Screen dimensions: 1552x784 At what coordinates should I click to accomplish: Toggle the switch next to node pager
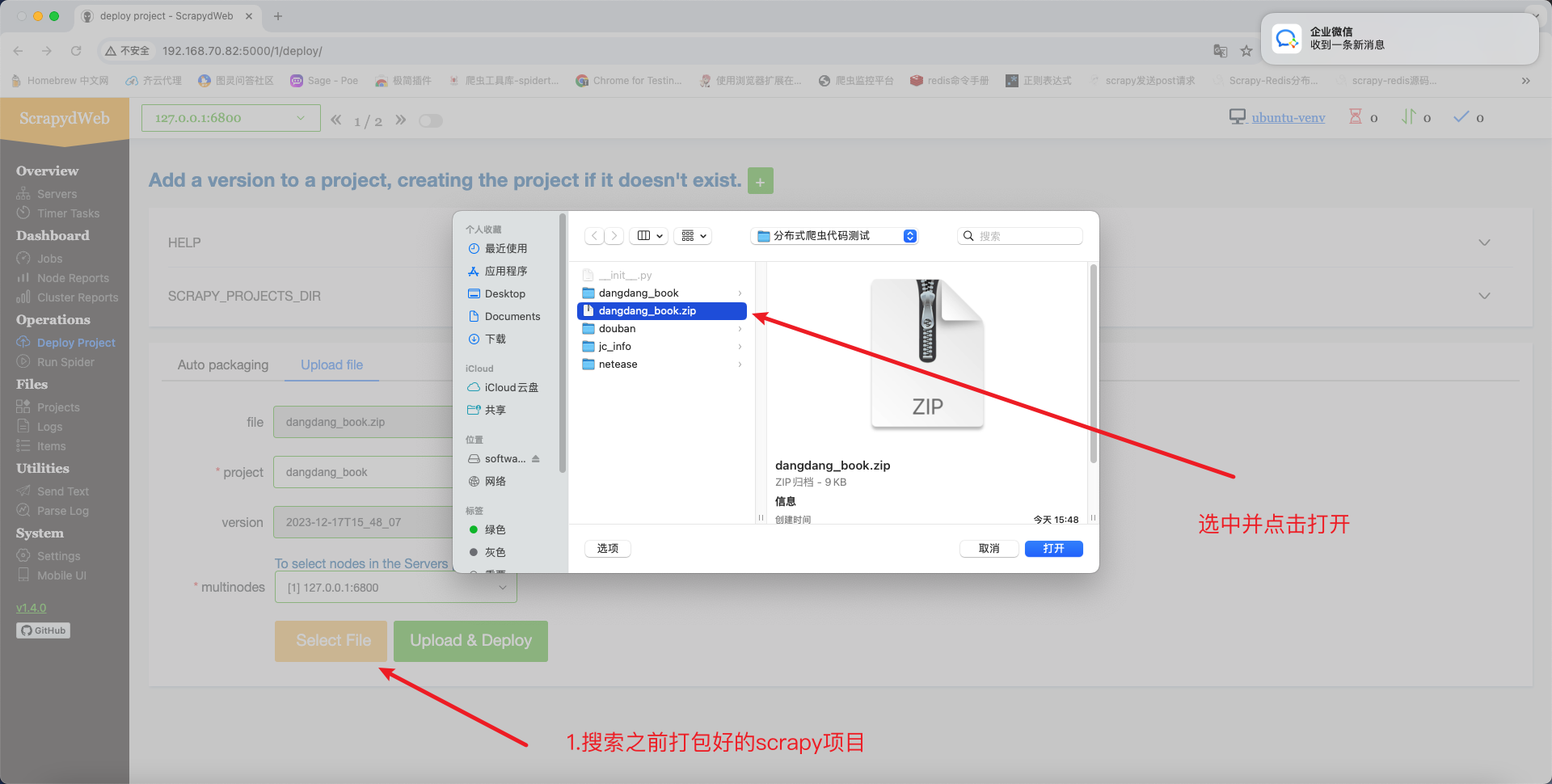[431, 120]
